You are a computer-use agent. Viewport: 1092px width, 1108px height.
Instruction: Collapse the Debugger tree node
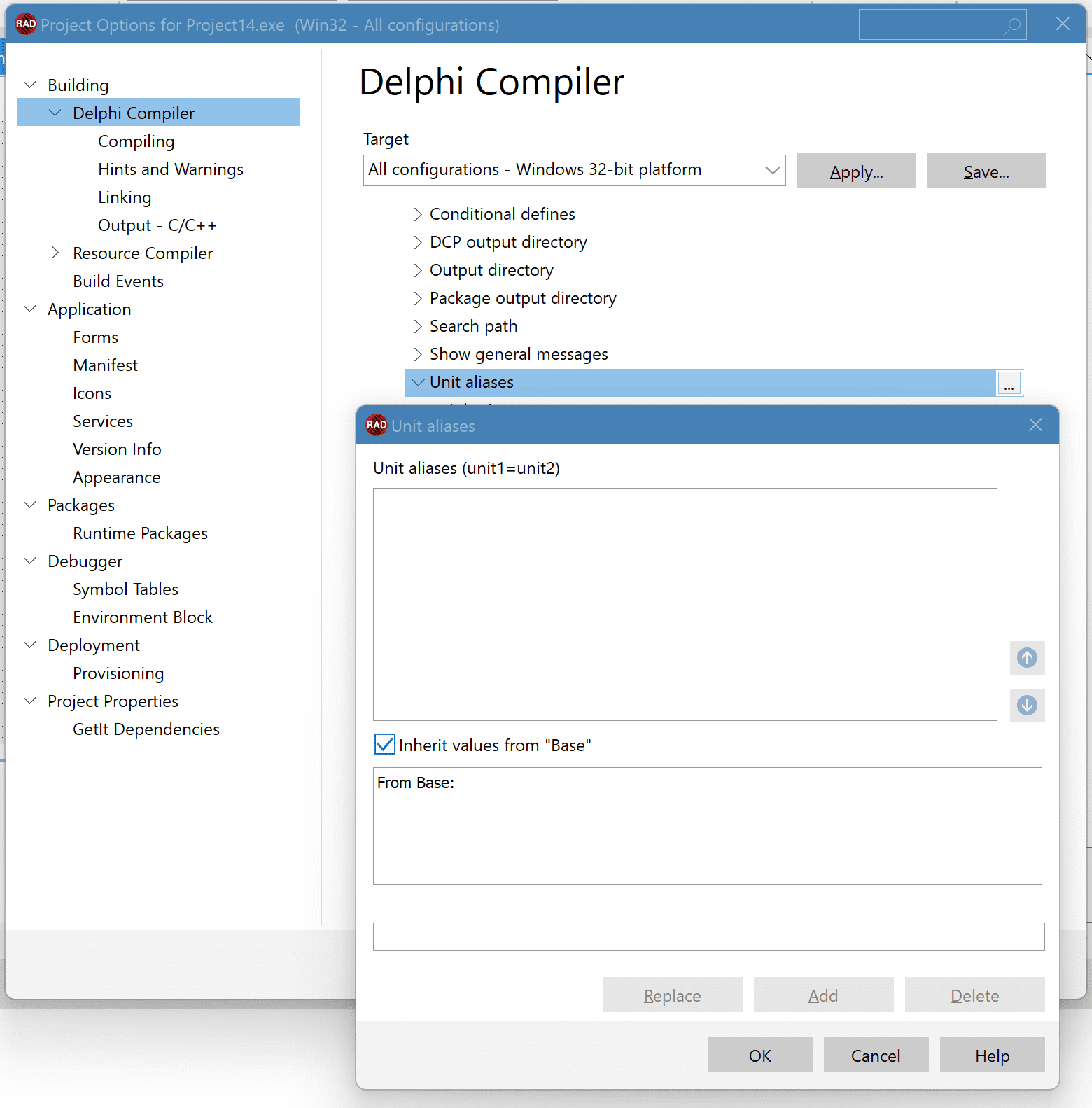pos(30,561)
